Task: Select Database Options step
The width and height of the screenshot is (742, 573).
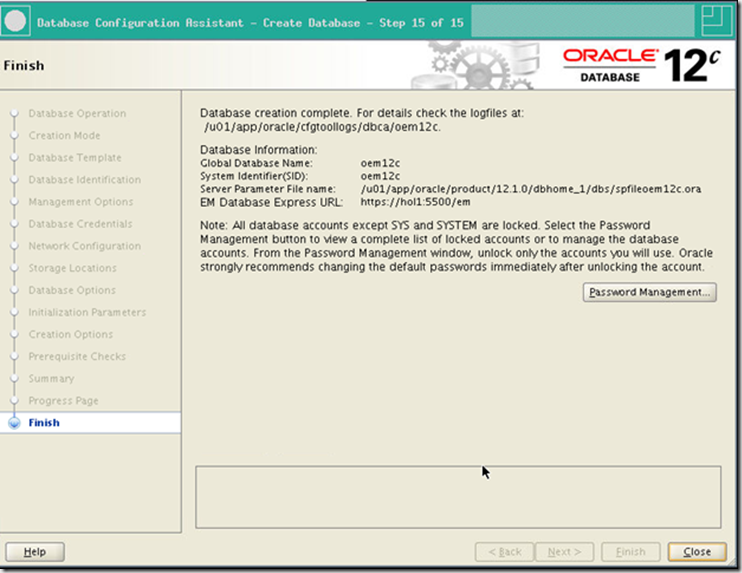Action: [72, 290]
